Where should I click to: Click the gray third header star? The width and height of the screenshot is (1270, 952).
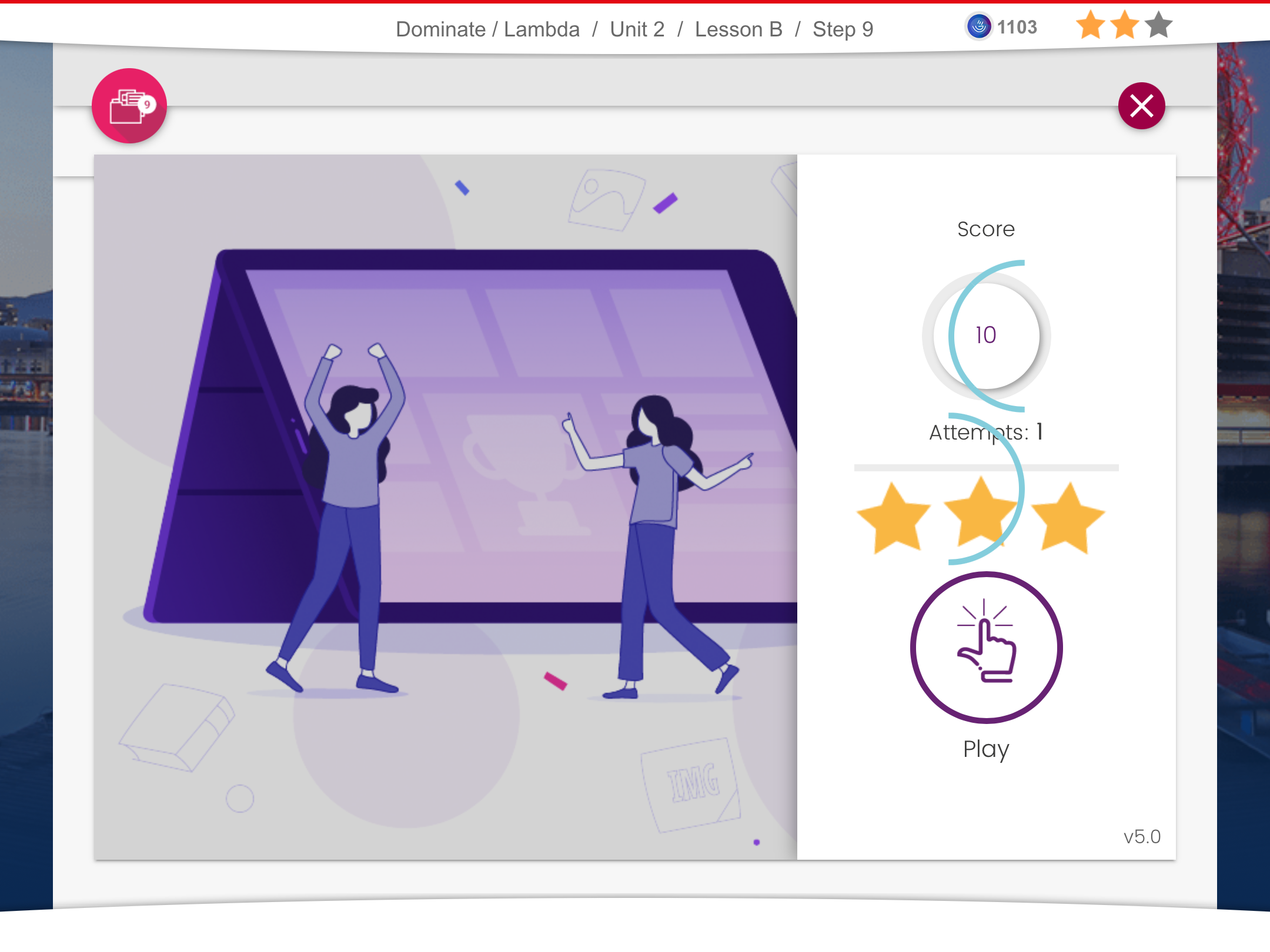(1158, 25)
